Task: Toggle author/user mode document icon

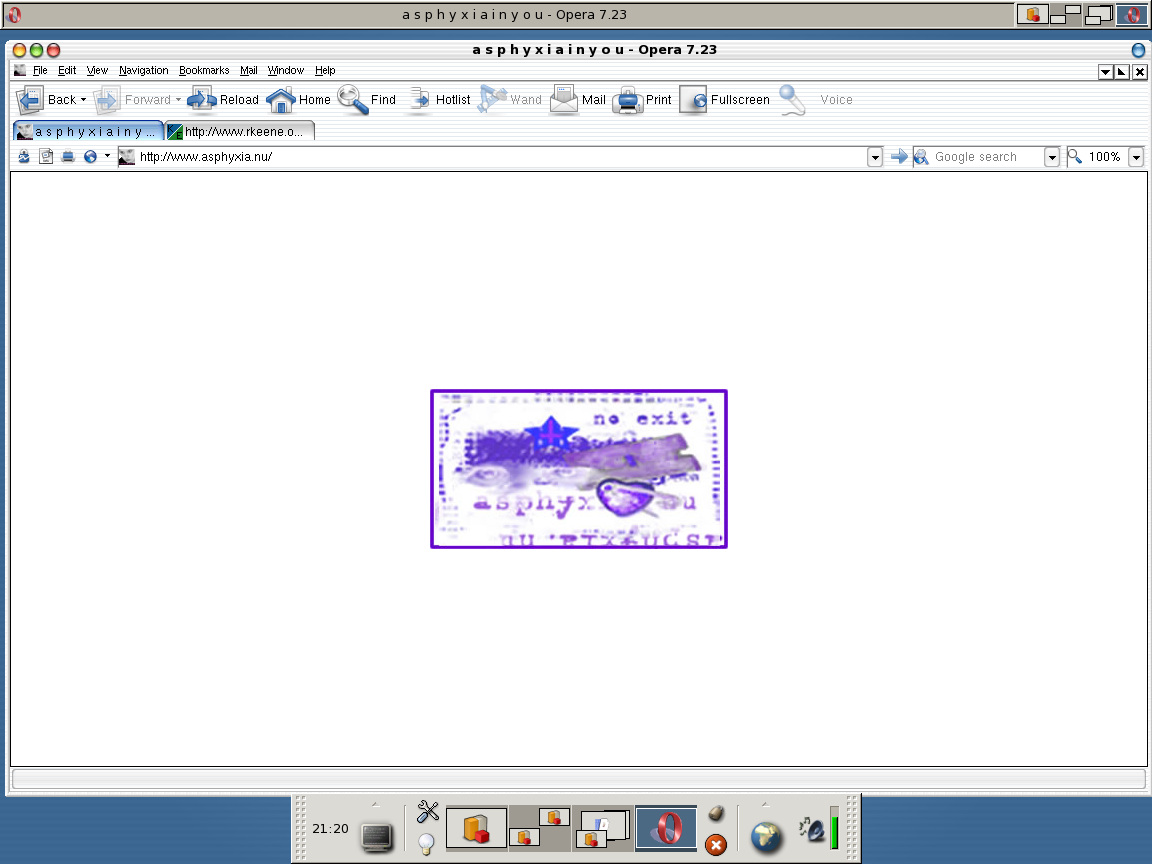Action: pos(46,156)
